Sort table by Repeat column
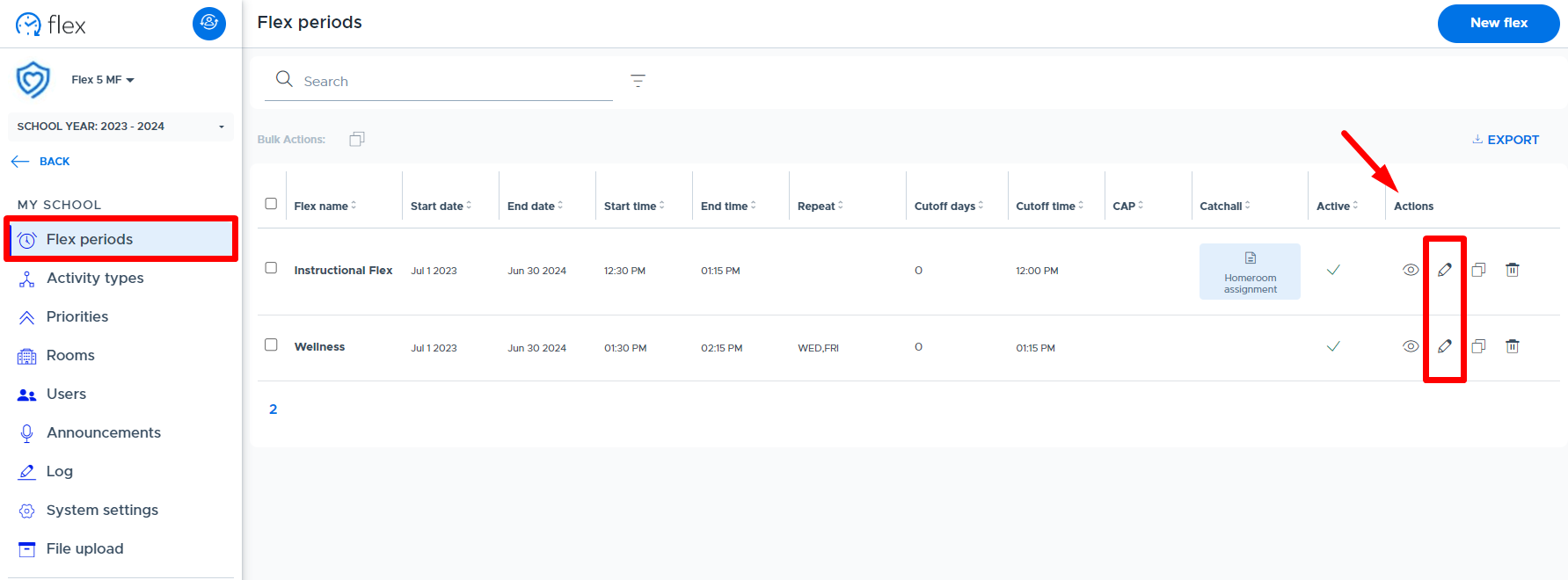Image resolution: width=1568 pixels, height=580 pixels. coord(820,206)
